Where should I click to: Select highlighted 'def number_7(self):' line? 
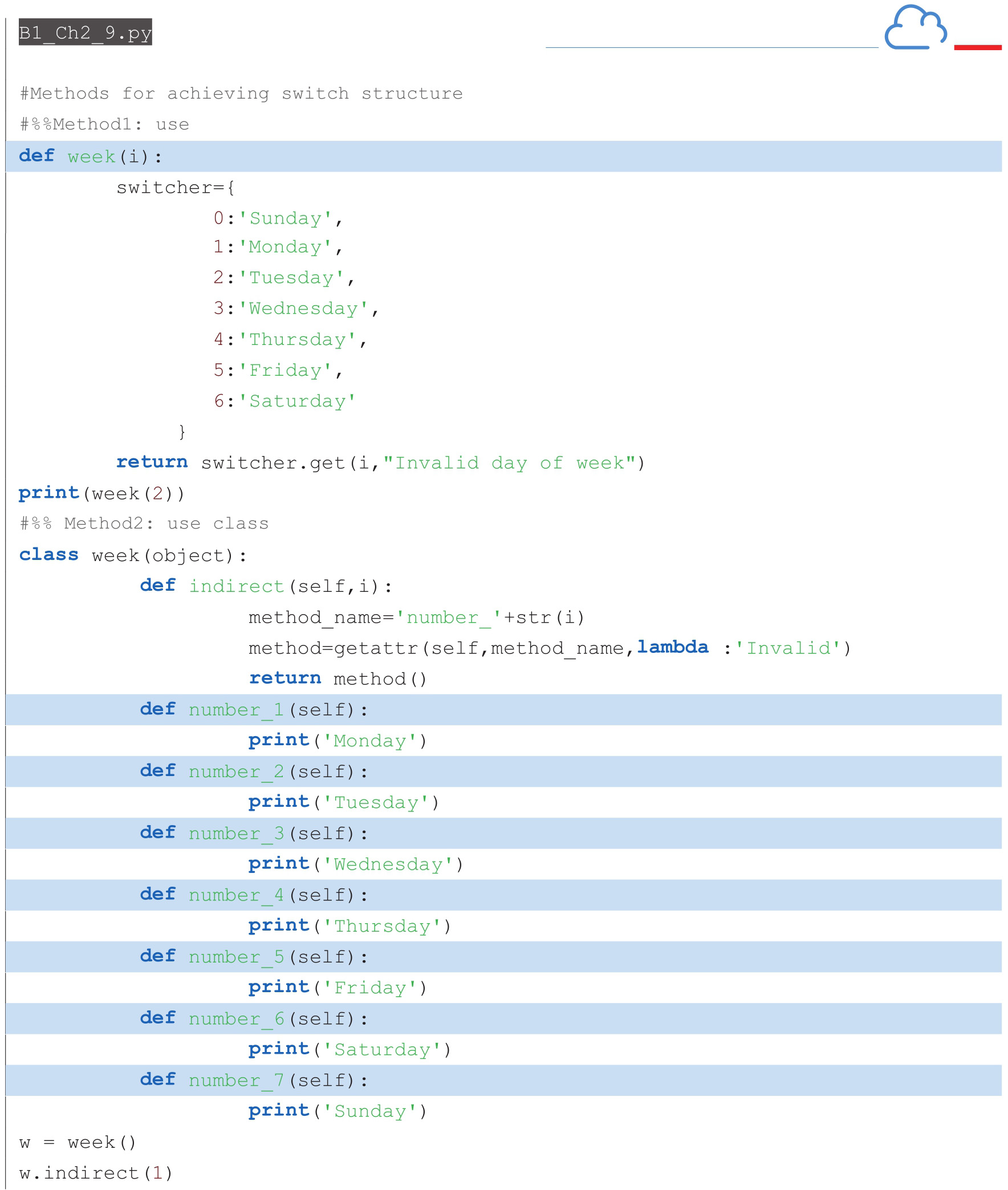(x=254, y=1080)
